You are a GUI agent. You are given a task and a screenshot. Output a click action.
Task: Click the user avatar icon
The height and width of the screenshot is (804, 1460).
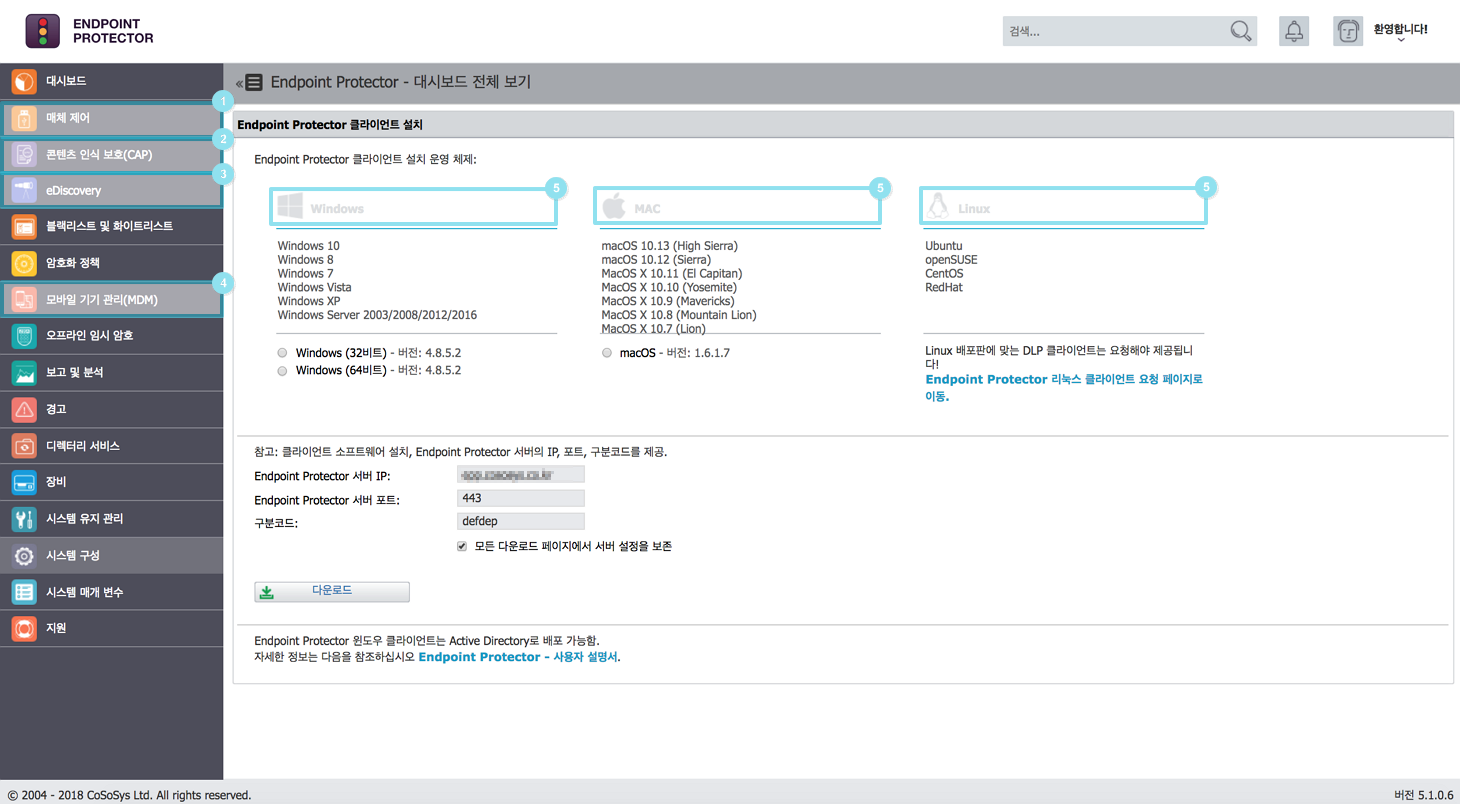click(x=1348, y=31)
